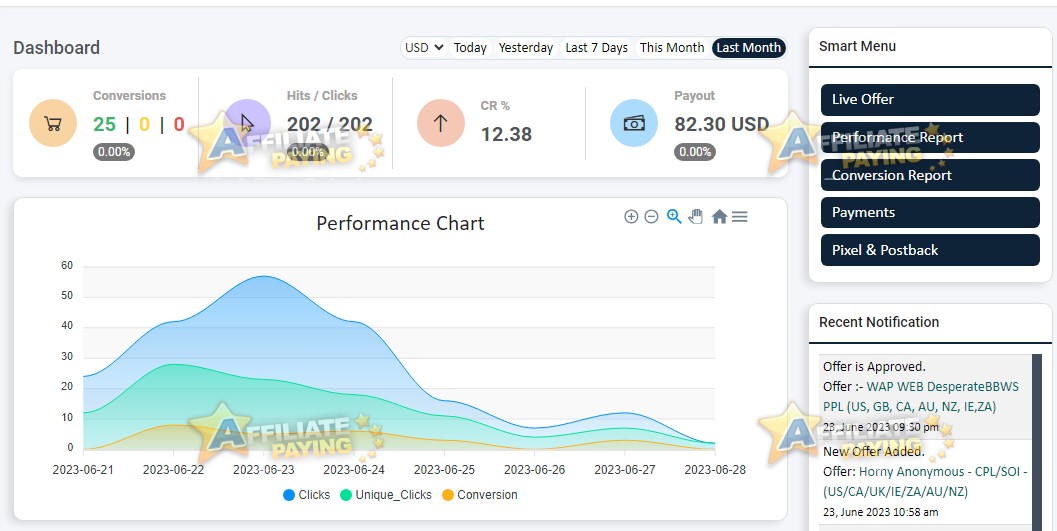Open the Live Offer menu button
Image resolution: width=1057 pixels, height=531 pixels.
(930, 100)
